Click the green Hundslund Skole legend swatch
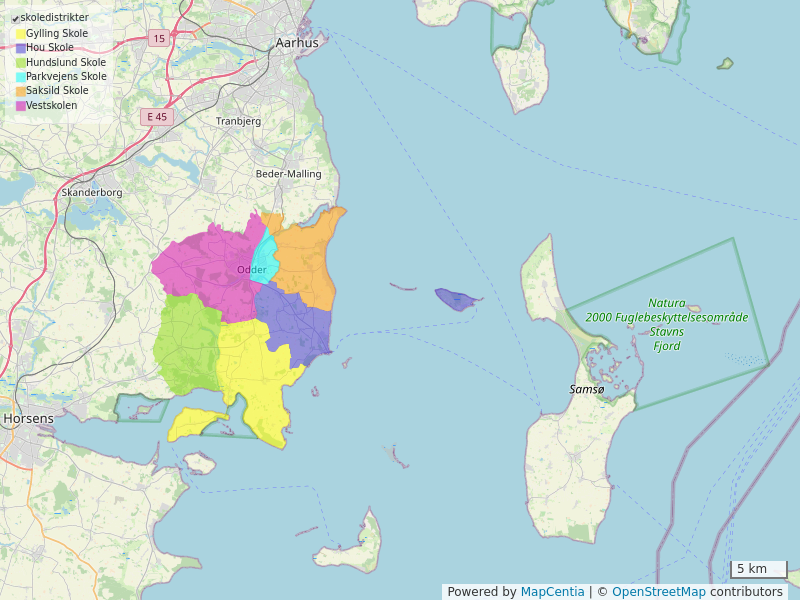The height and width of the screenshot is (600, 800). 21,62
